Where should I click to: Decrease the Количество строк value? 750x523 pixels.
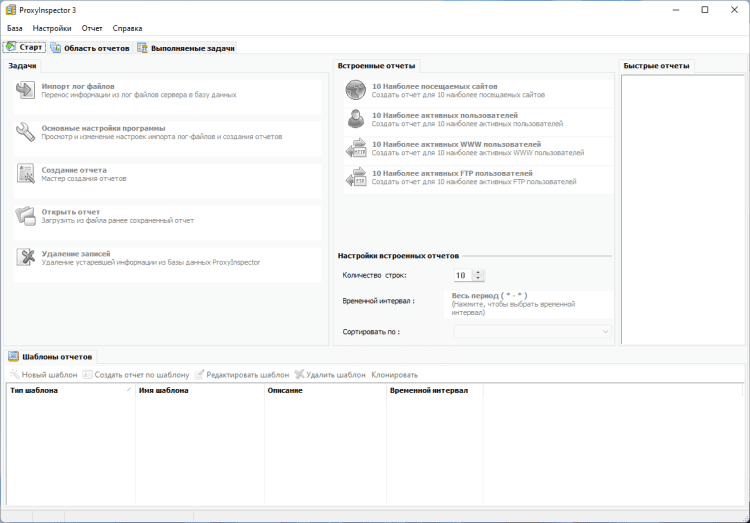point(478,278)
